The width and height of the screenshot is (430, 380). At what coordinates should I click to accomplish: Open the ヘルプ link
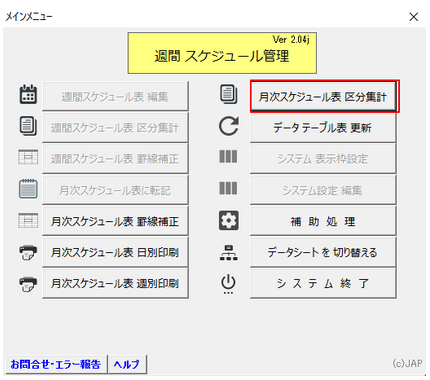[127, 364]
